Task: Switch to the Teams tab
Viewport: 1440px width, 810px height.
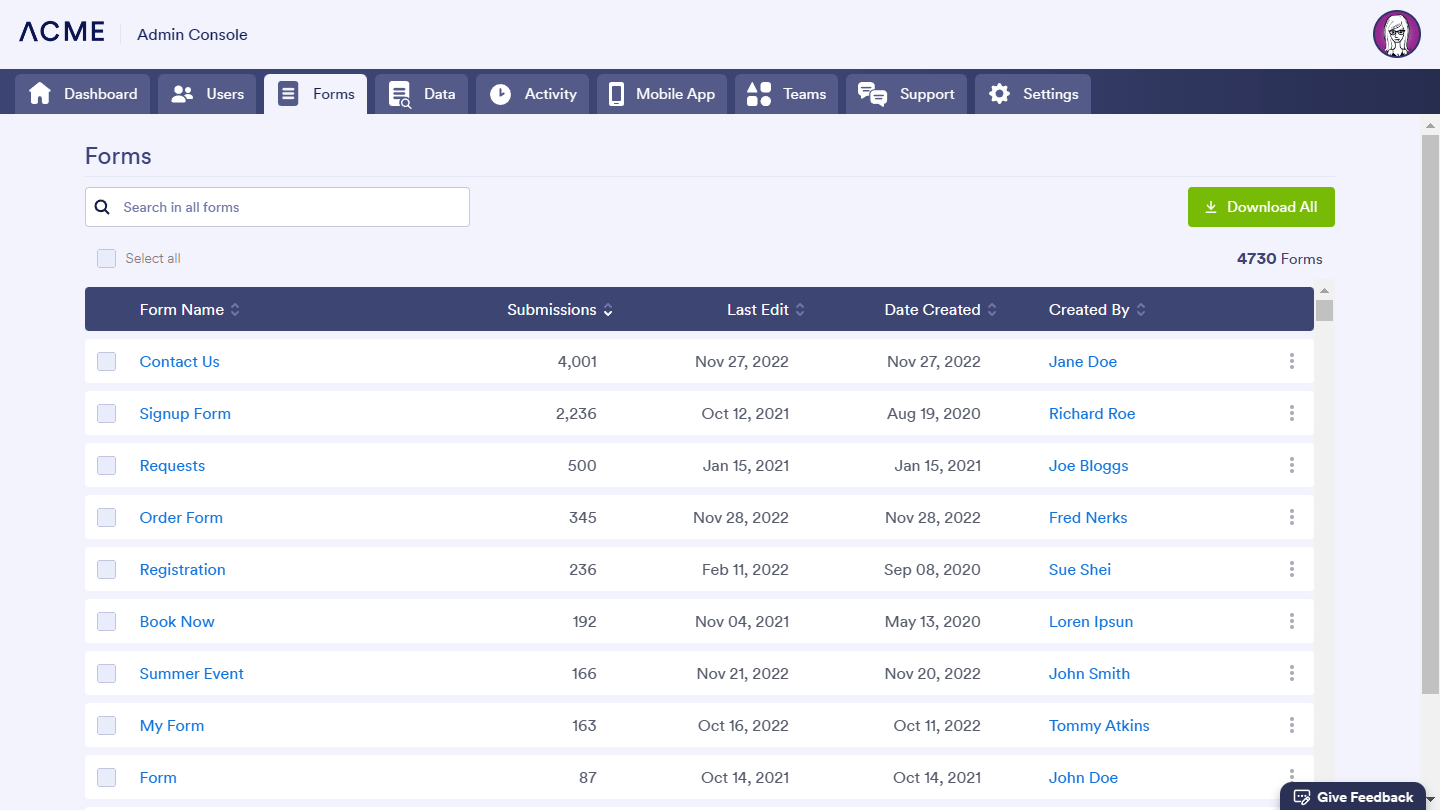Action: (x=786, y=94)
